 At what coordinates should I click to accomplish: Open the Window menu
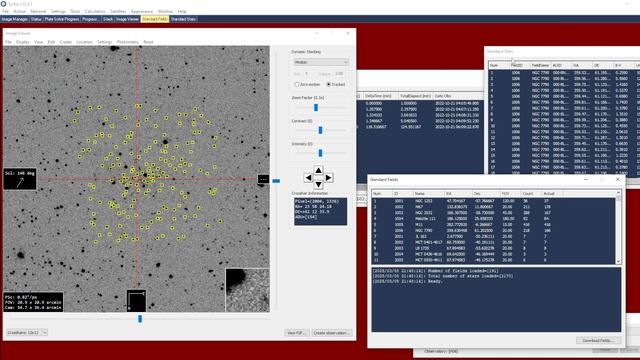coord(165,11)
